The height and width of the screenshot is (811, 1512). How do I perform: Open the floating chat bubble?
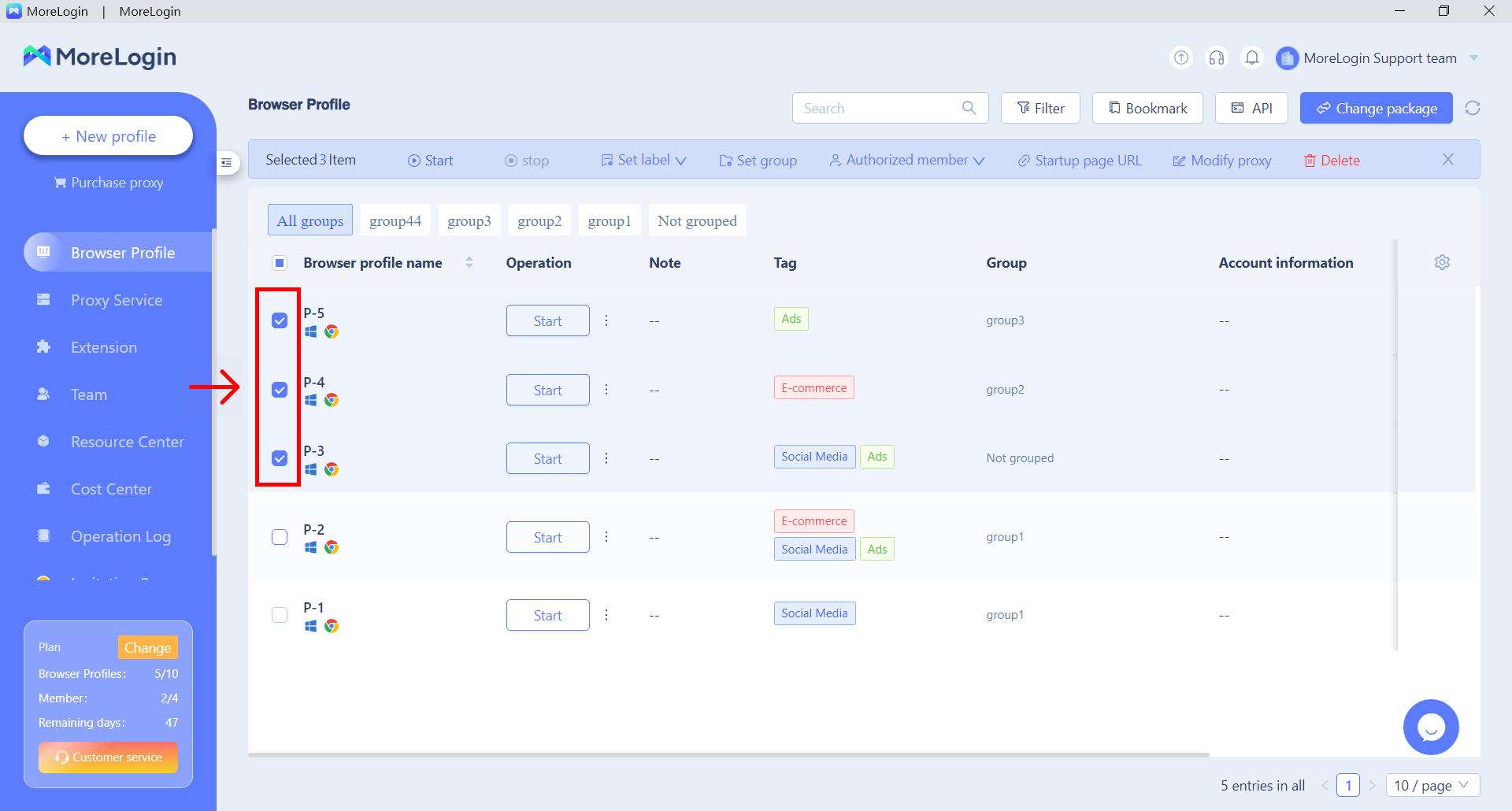coord(1431,727)
